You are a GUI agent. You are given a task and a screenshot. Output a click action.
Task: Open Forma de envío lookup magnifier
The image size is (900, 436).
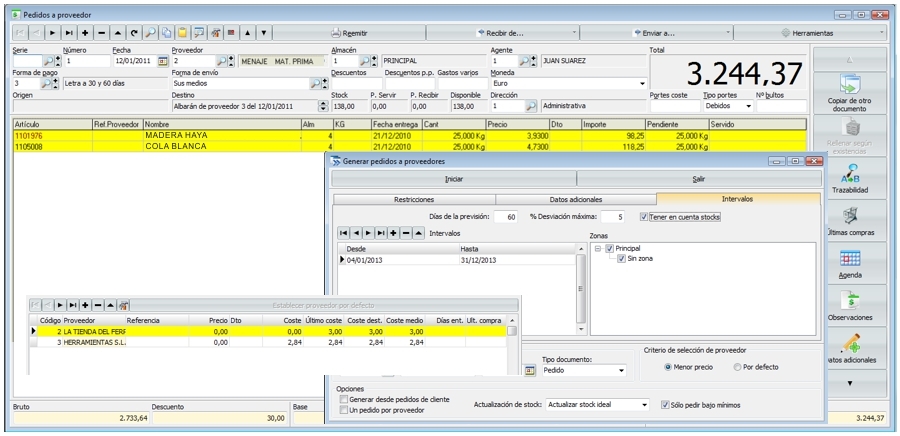point(316,83)
